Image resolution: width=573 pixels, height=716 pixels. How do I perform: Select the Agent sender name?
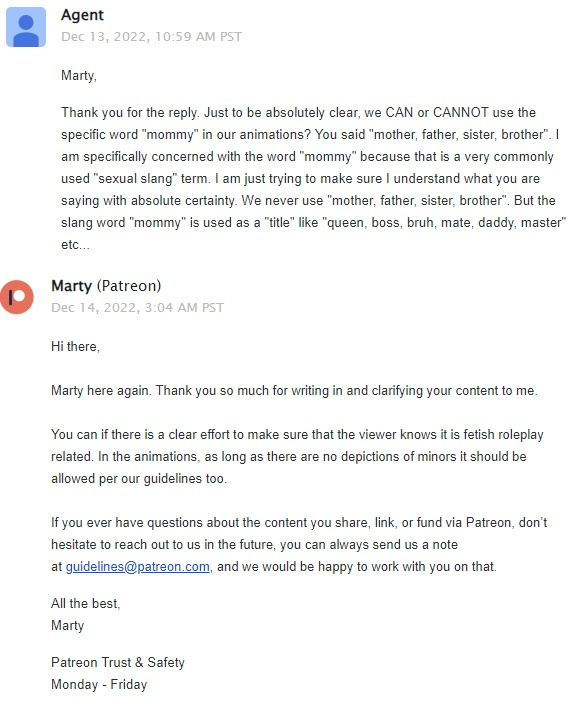pyautogui.click(x=82, y=15)
